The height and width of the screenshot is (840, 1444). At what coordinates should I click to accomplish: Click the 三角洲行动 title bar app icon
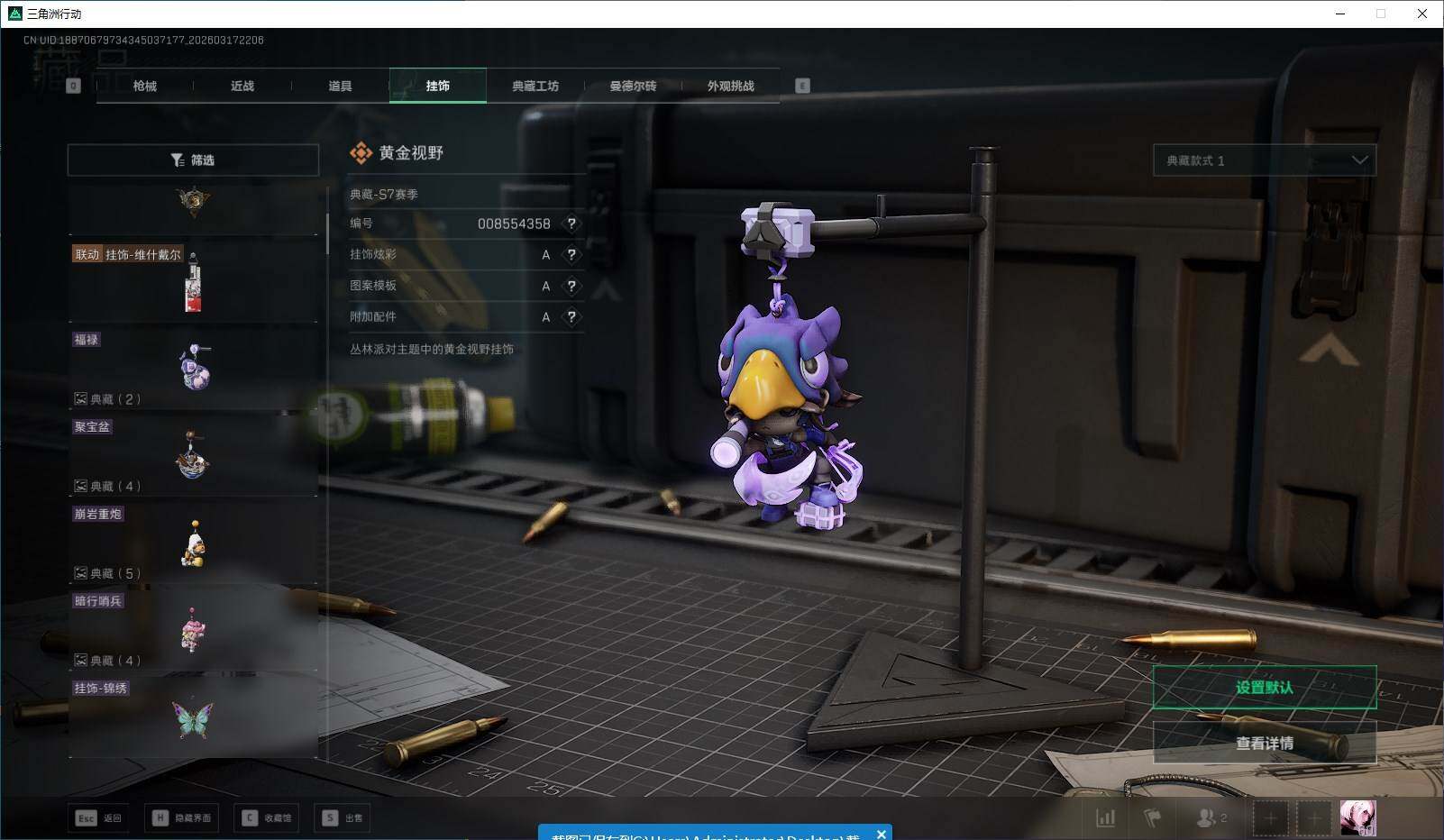tap(14, 14)
